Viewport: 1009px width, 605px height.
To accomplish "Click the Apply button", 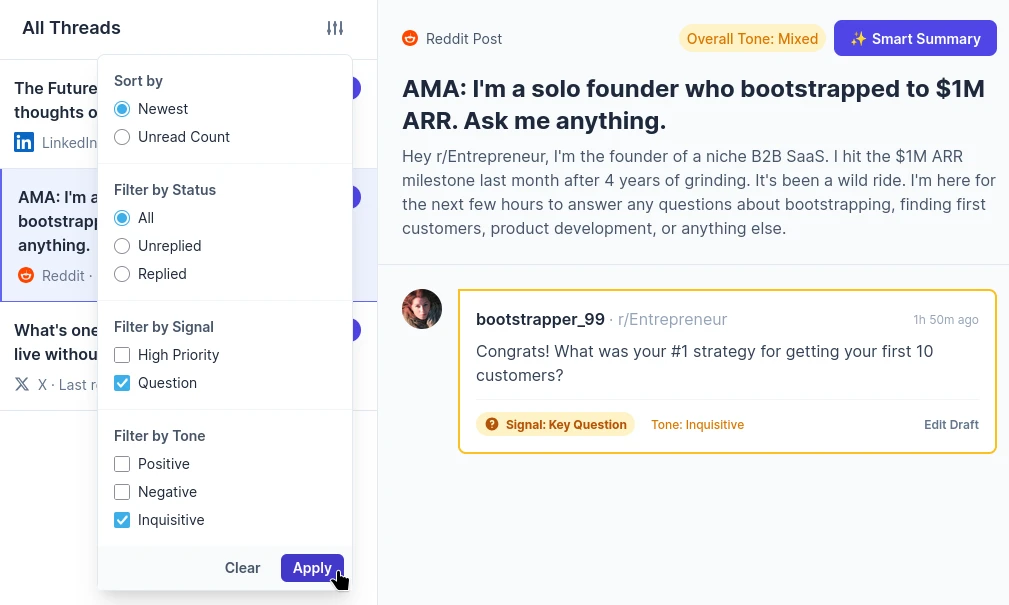I will point(312,568).
